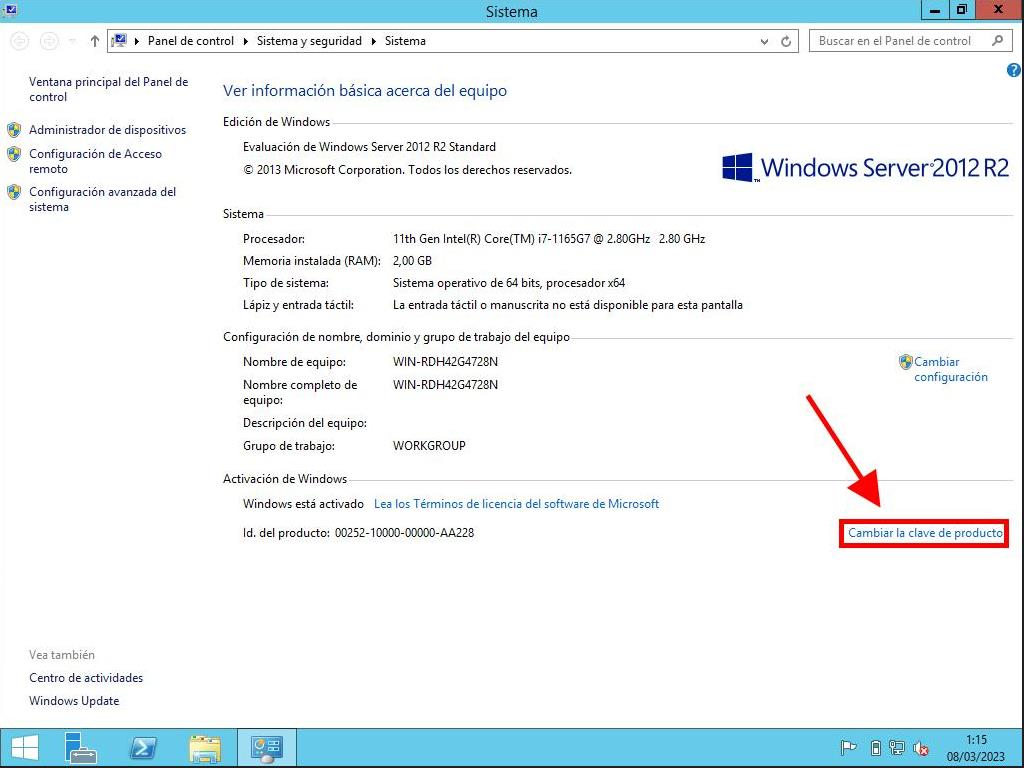This screenshot has width=1024, height=768.
Task: Open the clock showing 1:15 08/03/2023
Action: (x=976, y=748)
